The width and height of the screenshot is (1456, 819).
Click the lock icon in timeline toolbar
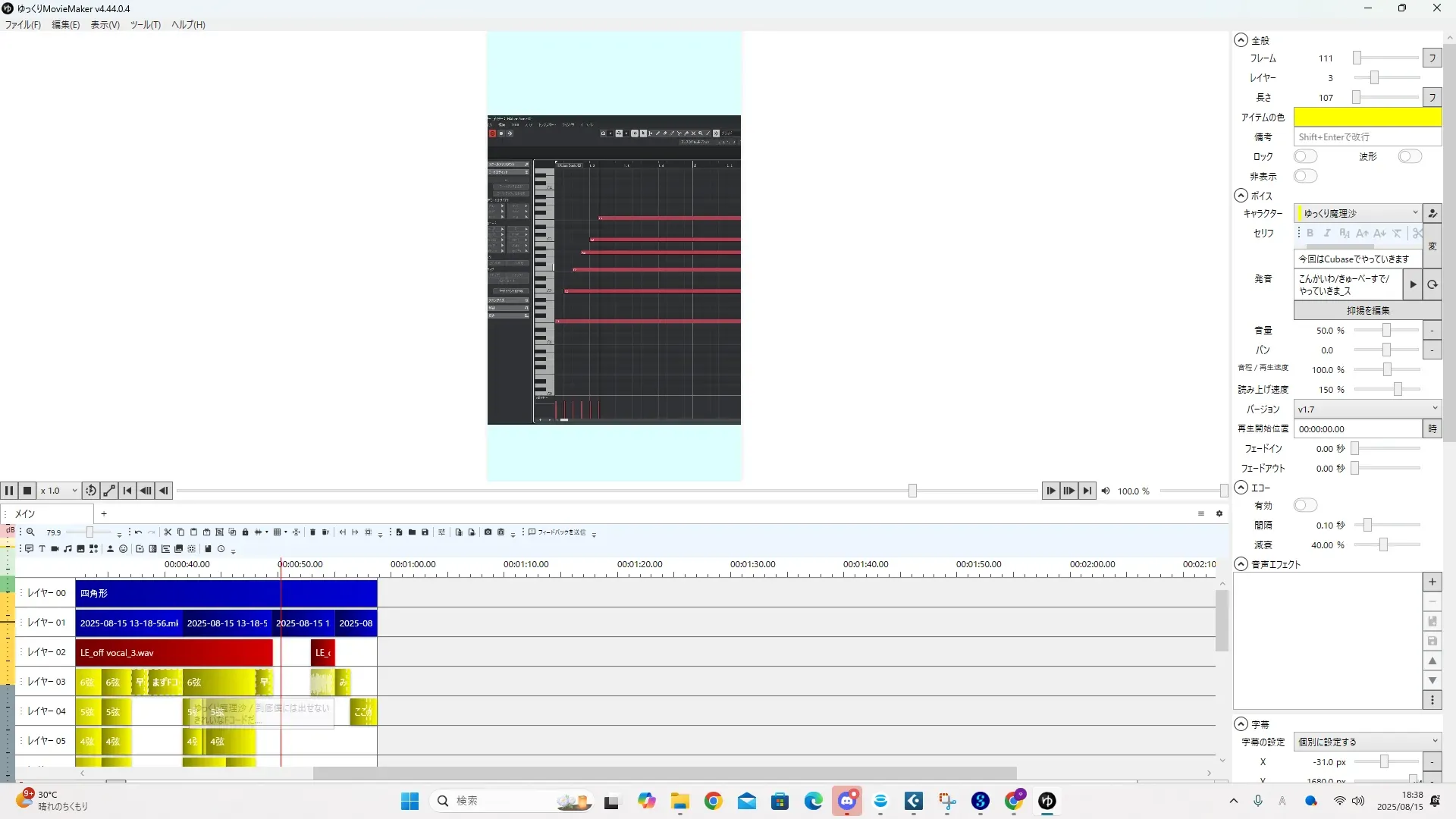pos(245,532)
